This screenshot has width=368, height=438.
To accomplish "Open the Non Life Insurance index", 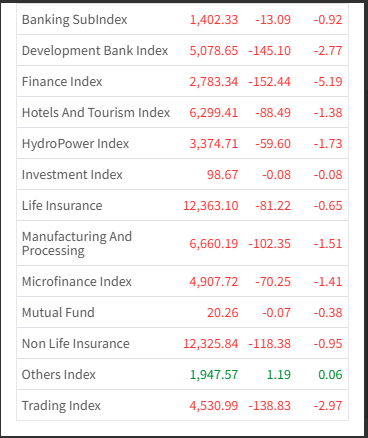I will pos(76,344).
